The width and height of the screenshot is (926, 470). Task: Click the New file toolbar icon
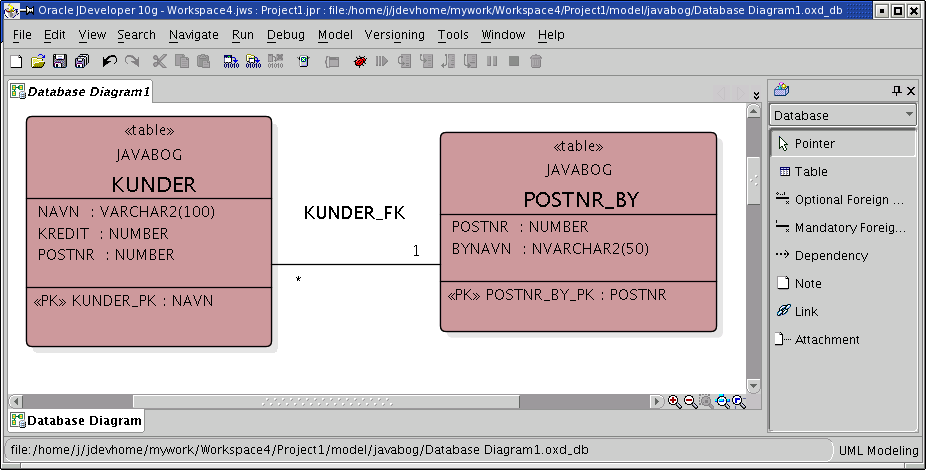(16, 62)
